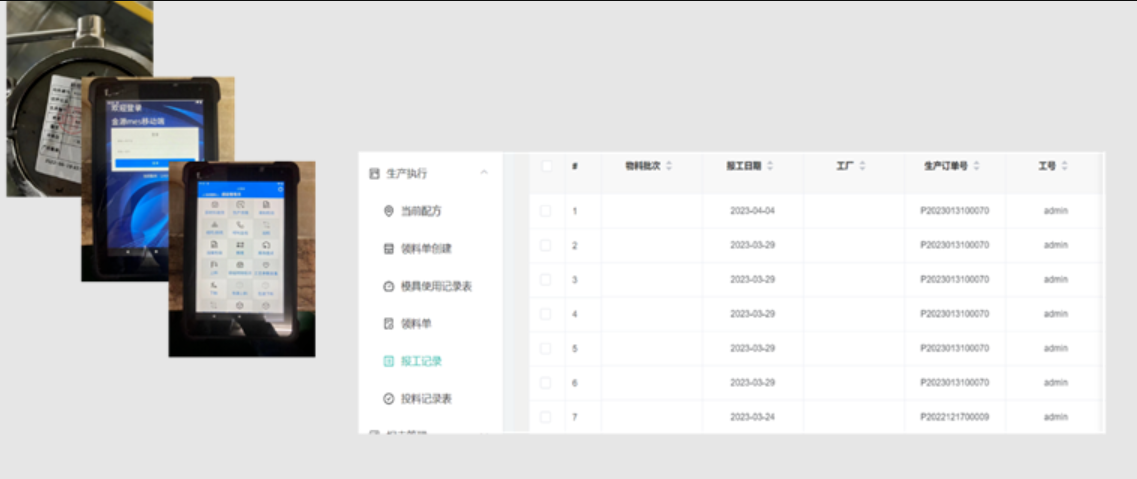Click the 生产执行 module icon
1137x479 pixels.
click(374, 173)
